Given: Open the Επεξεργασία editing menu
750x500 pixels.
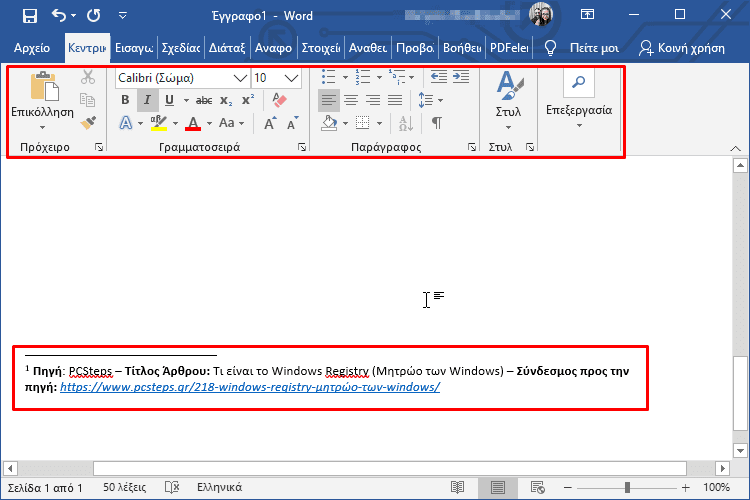Looking at the screenshot, I should 579,100.
